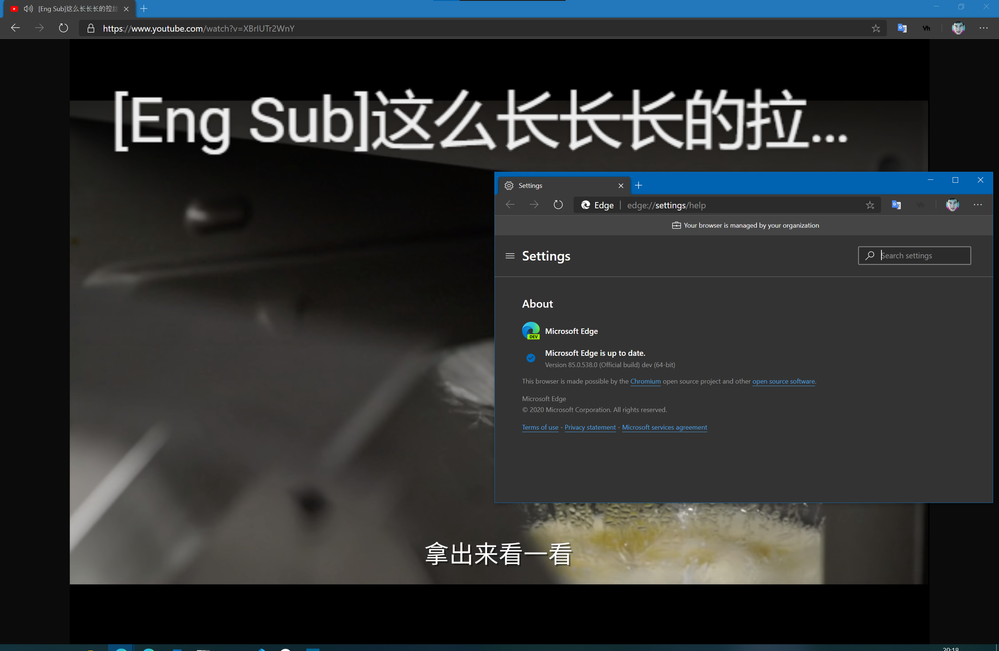Go back in the YouTube browser window
Screen dimensions: 999x651
(x=15, y=28)
